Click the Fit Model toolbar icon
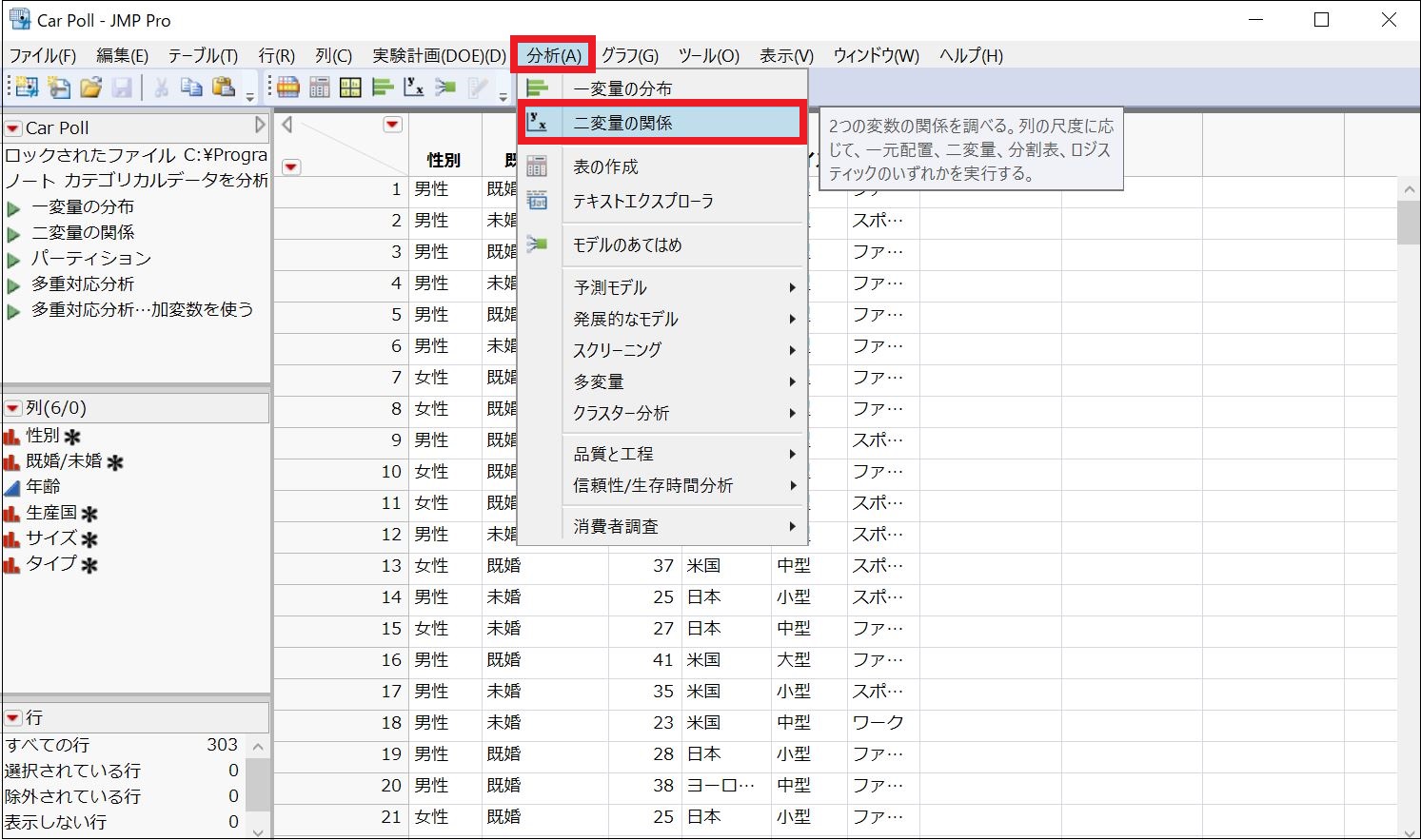Screen dimensions: 1421x840 [445, 88]
